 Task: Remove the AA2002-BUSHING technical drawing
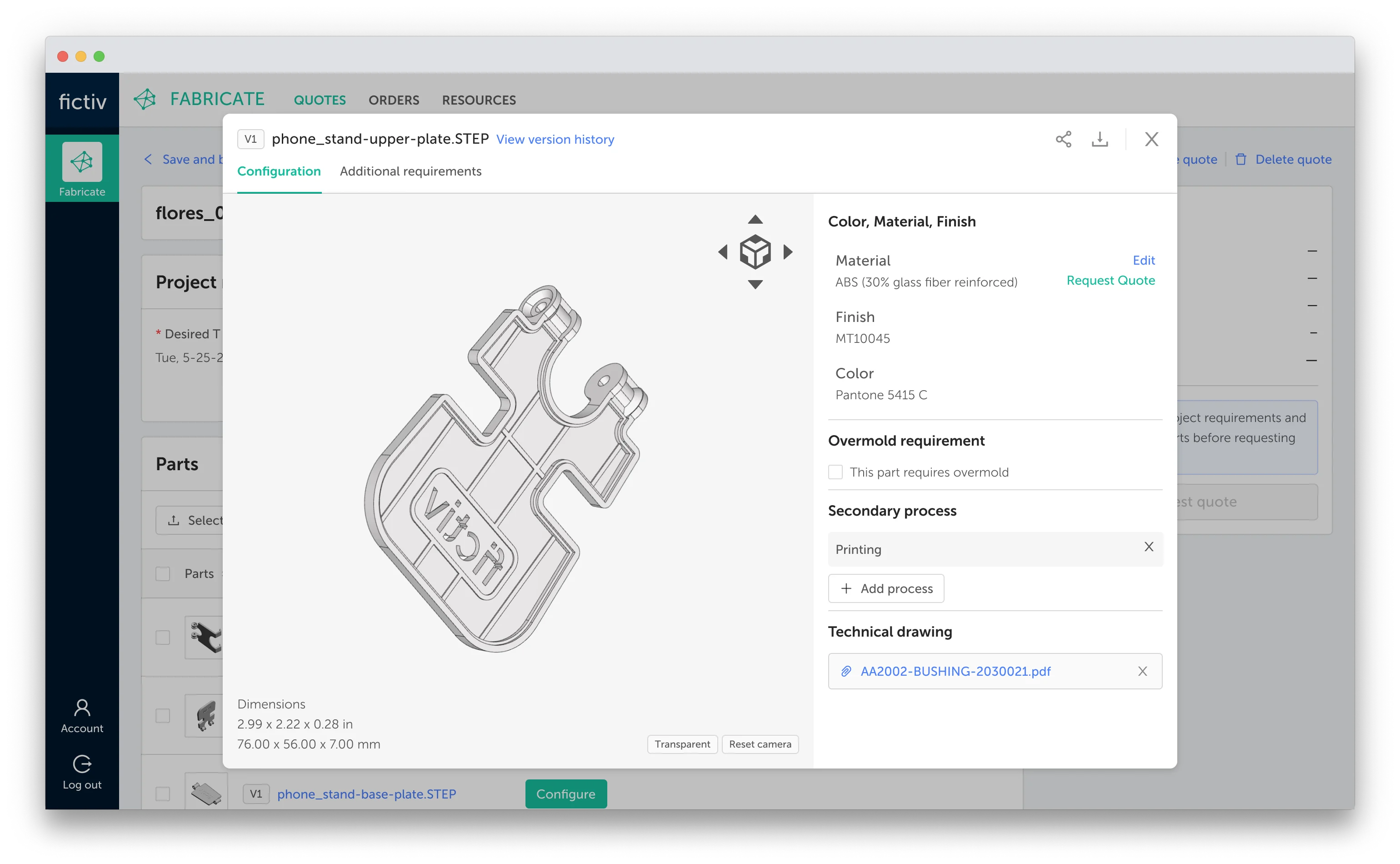click(1142, 672)
